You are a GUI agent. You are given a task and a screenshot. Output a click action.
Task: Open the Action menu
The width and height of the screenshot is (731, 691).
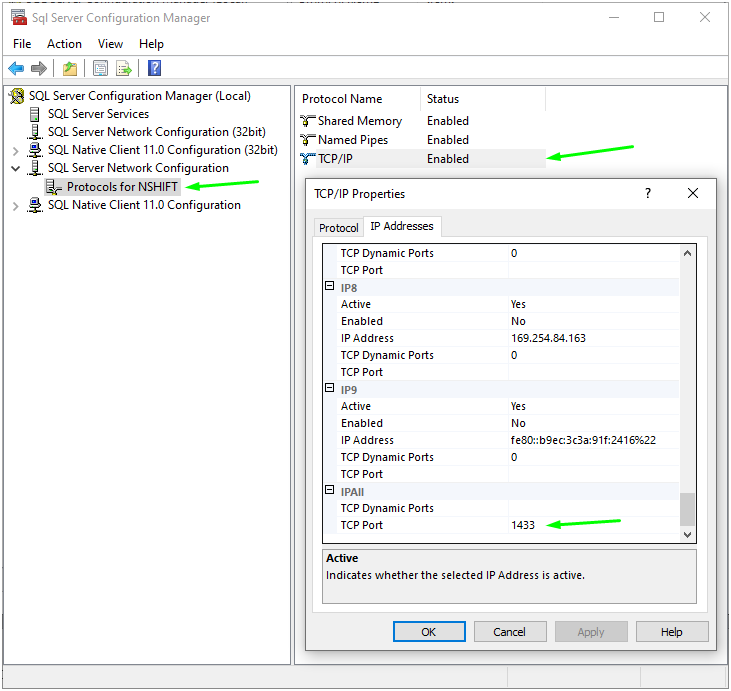[x=64, y=44]
